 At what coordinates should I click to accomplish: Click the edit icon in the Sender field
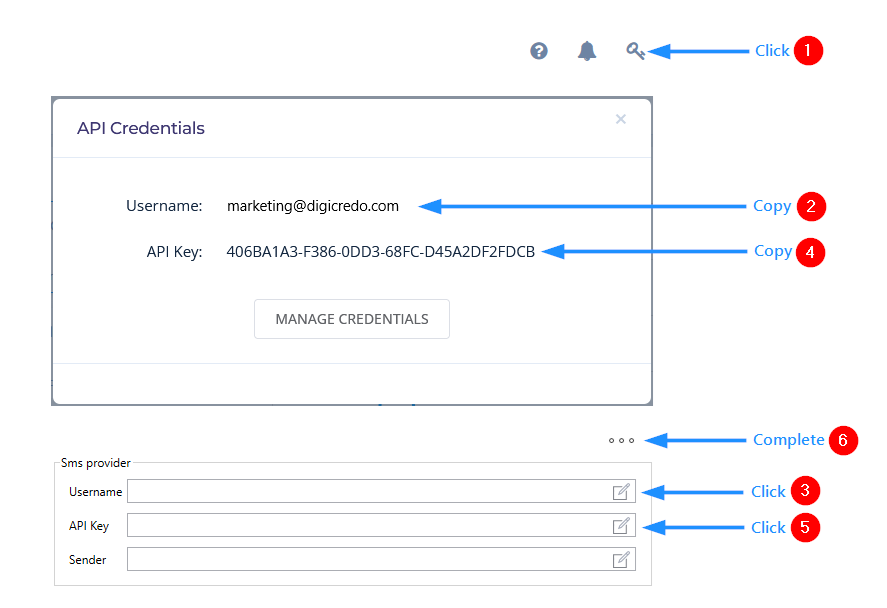(621, 559)
